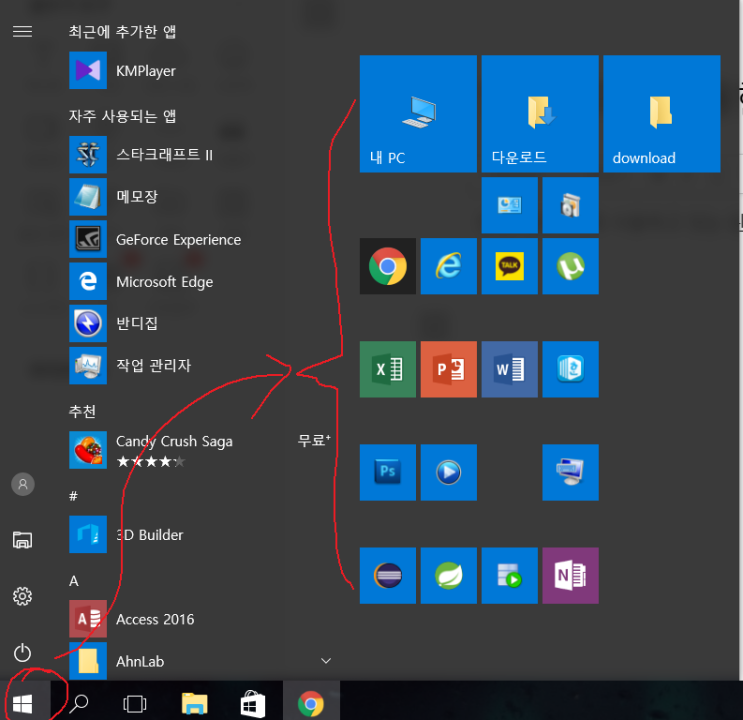
Task: Switch to Chrome on the taskbar
Action: tap(311, 703)
